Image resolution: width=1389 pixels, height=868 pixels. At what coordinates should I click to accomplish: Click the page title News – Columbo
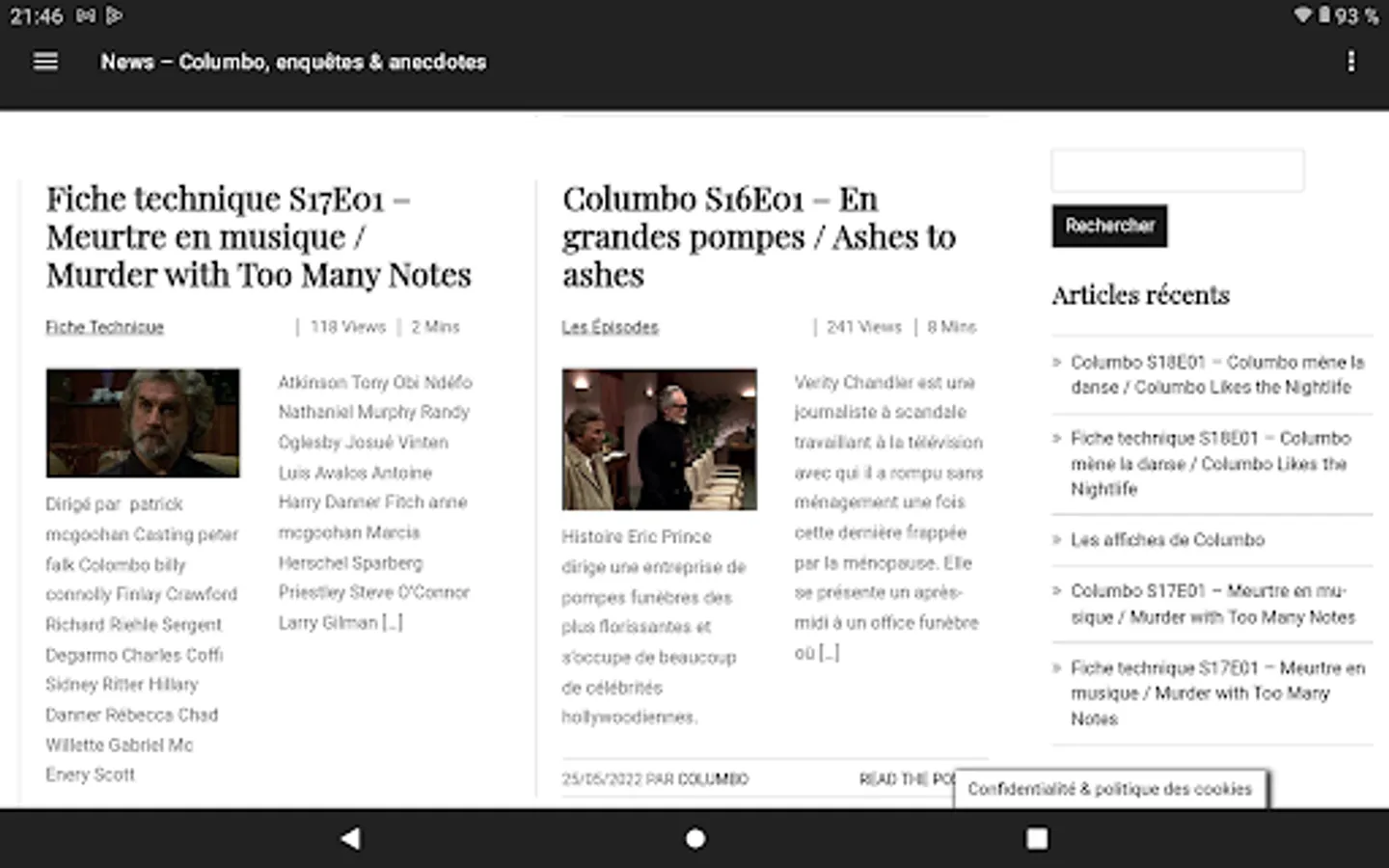point(293,62)
